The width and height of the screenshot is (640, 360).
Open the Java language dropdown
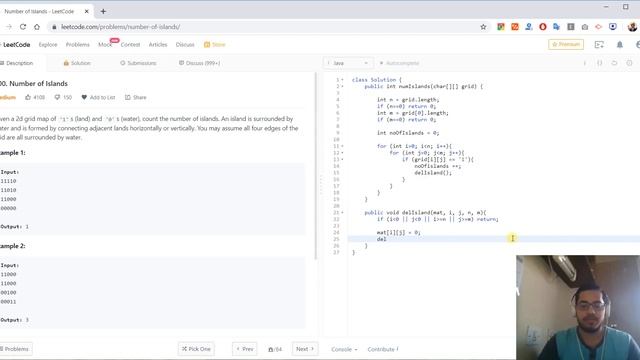click(348, 63)
